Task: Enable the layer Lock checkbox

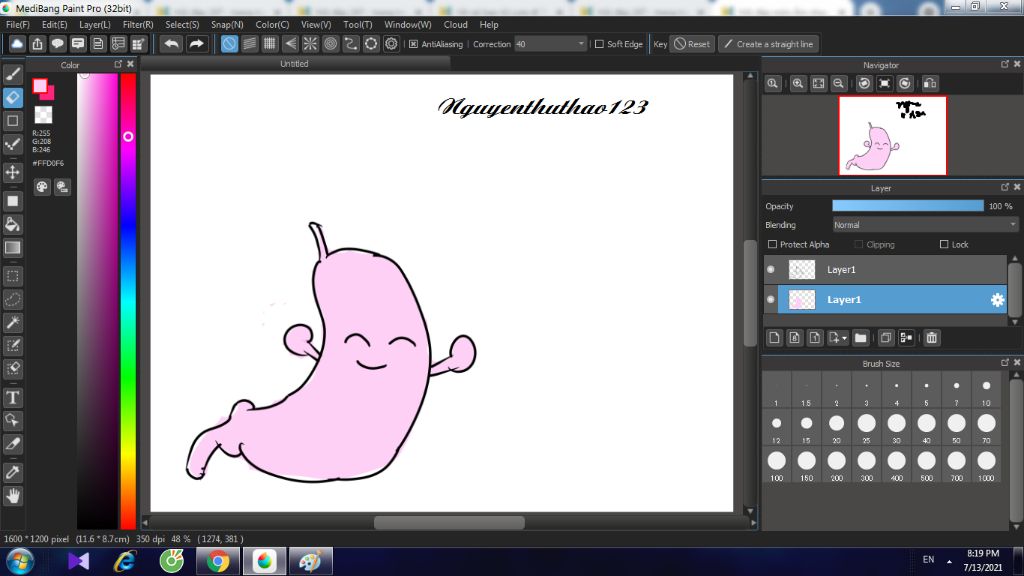Action: (x=944, y=244)
